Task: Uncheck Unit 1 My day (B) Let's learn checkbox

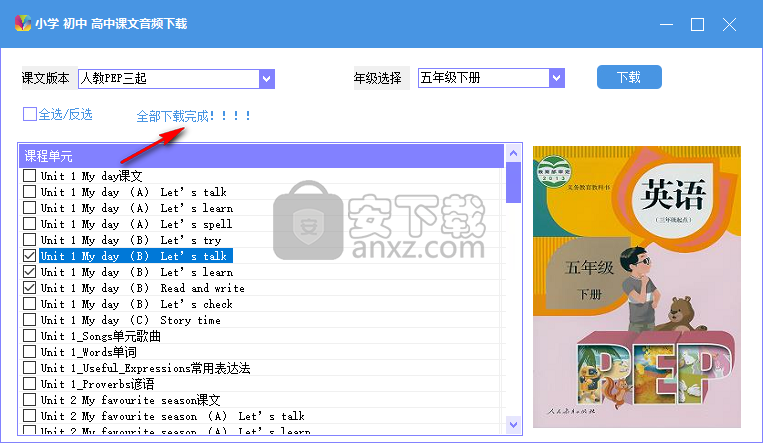Action: pos(30,272)
